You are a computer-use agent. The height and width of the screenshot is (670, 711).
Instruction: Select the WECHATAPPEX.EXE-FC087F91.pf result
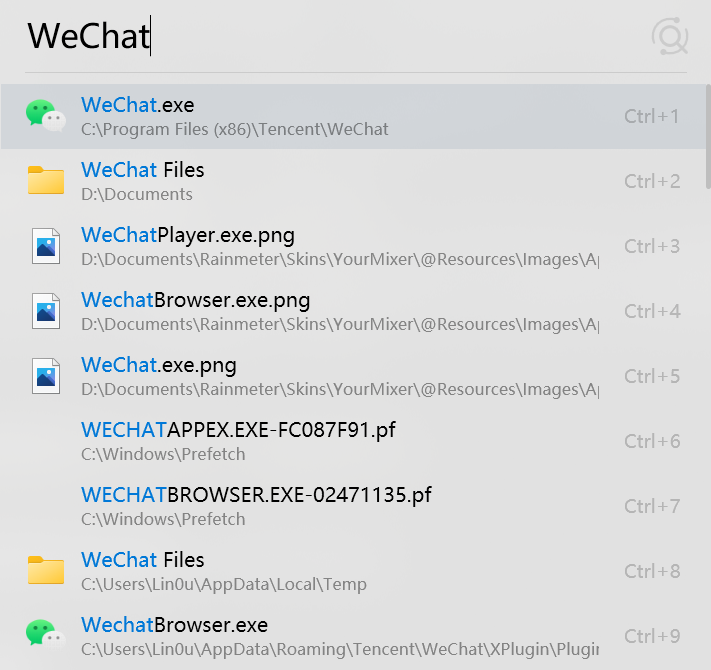[x=354, y=441]
